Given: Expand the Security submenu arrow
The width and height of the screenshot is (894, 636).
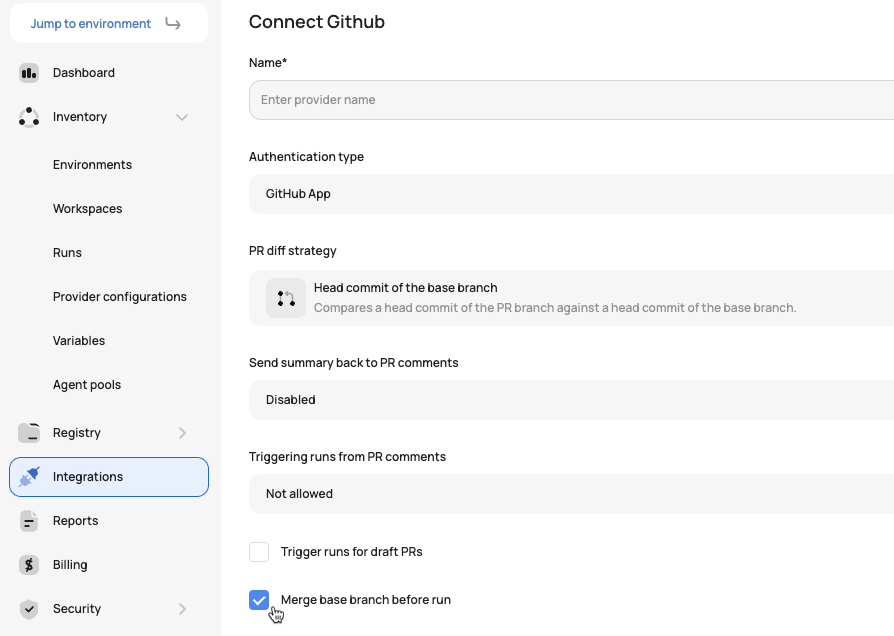Looking at the screenshot, I should 182,609.
